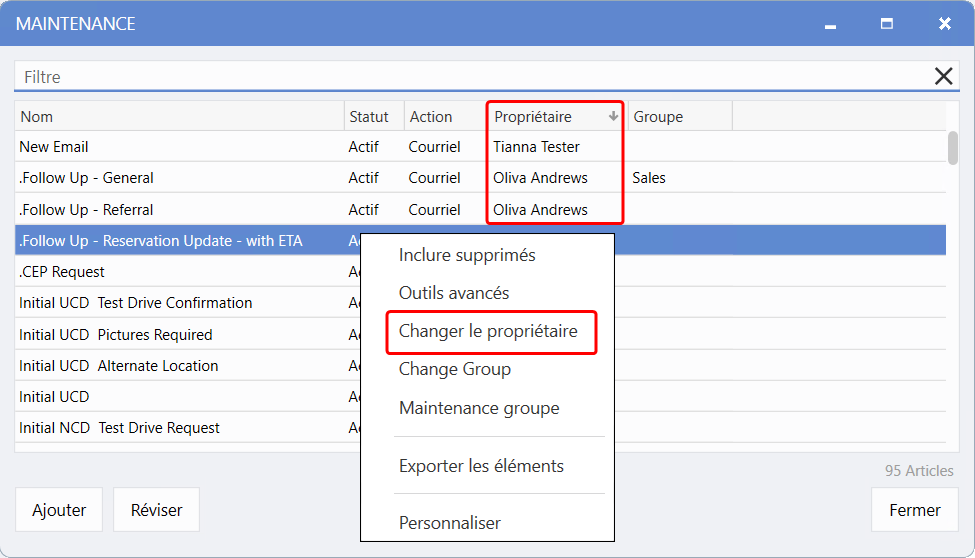The height and width of the screenshot is (558, 975).
Task: Type in the Filtre search field
Action: pyautogui.click(x=470, y=77)
